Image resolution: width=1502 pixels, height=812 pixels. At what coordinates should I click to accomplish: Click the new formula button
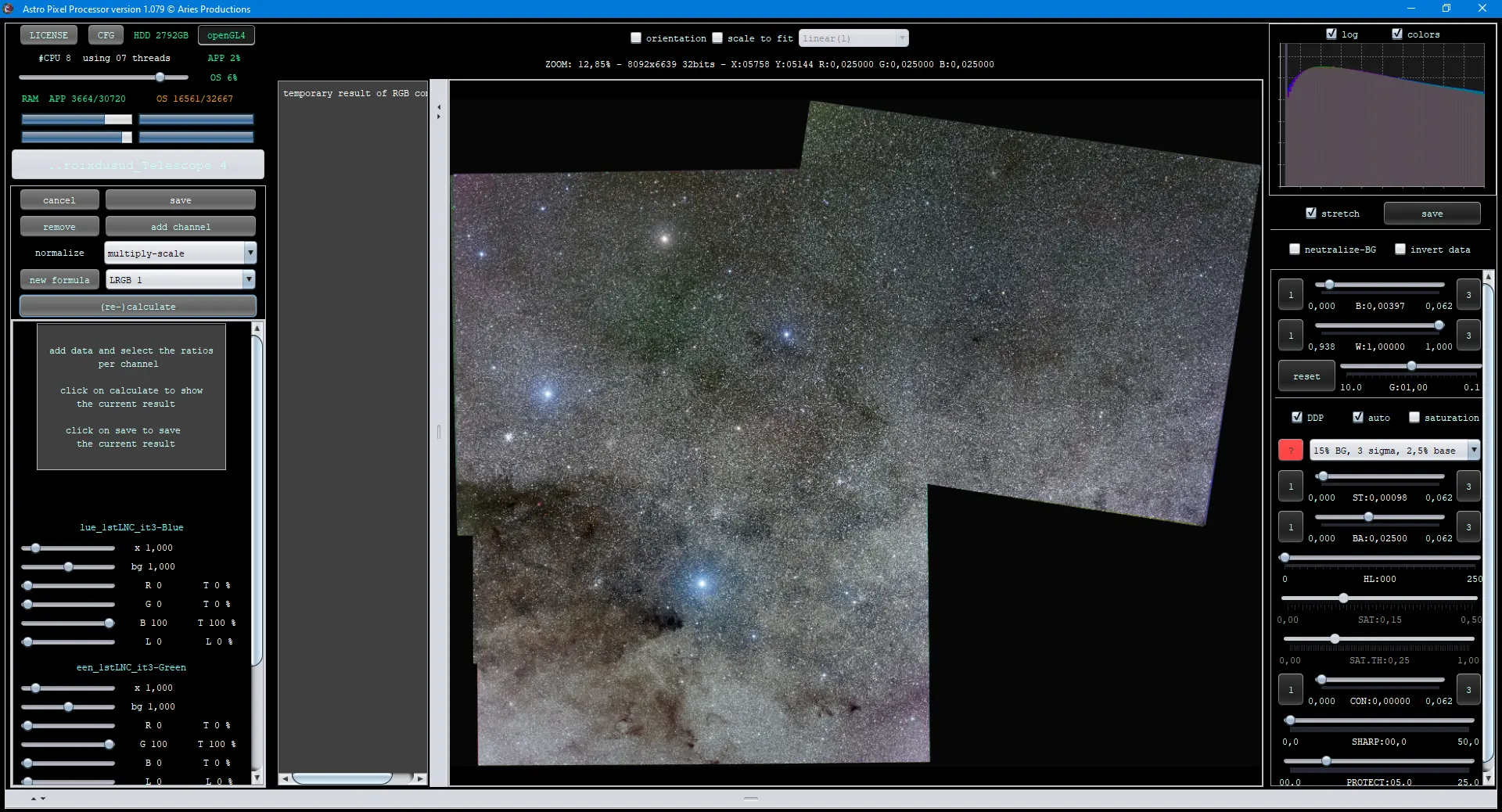pos(59,280)
